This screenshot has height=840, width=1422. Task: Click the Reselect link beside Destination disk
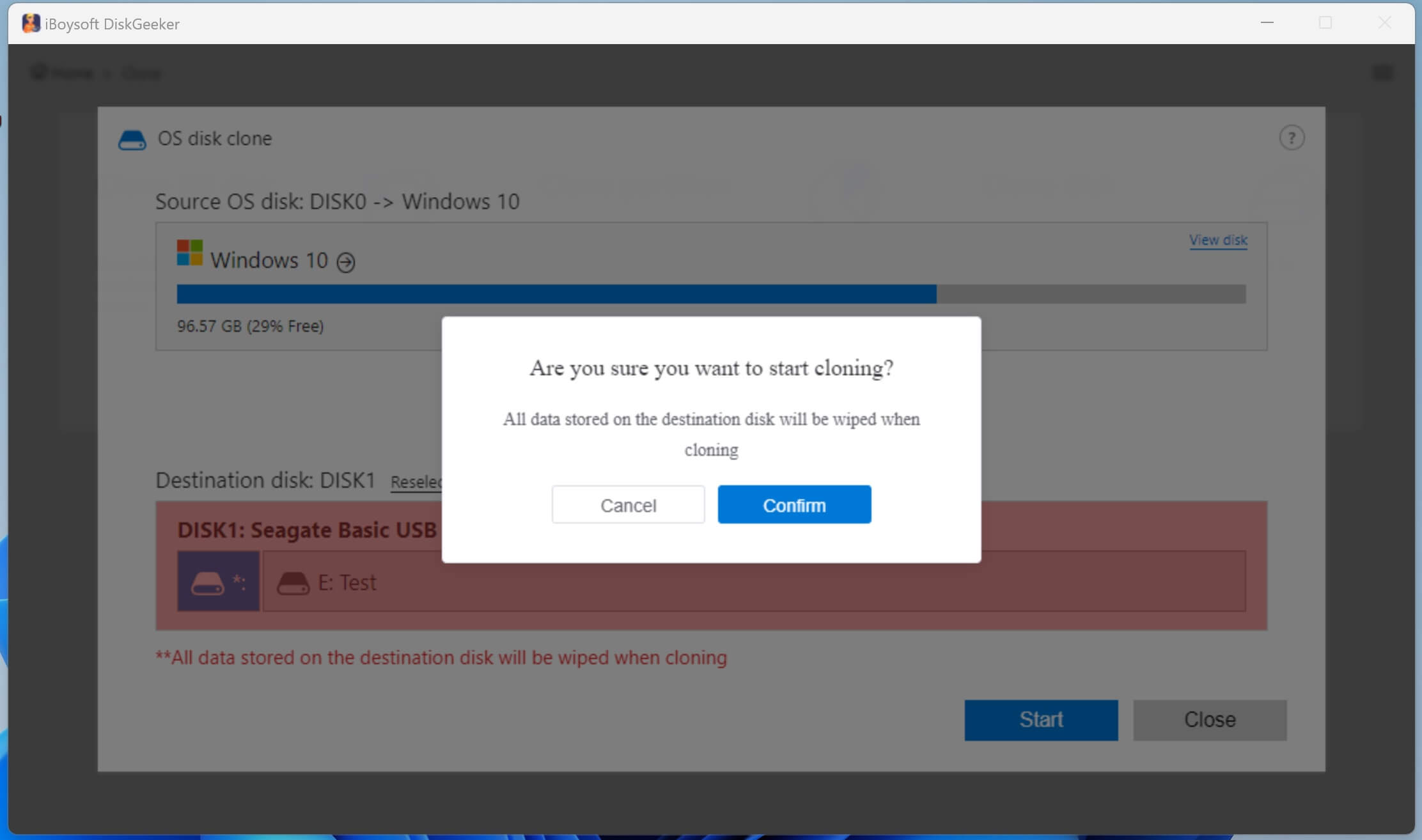(416, 482)
